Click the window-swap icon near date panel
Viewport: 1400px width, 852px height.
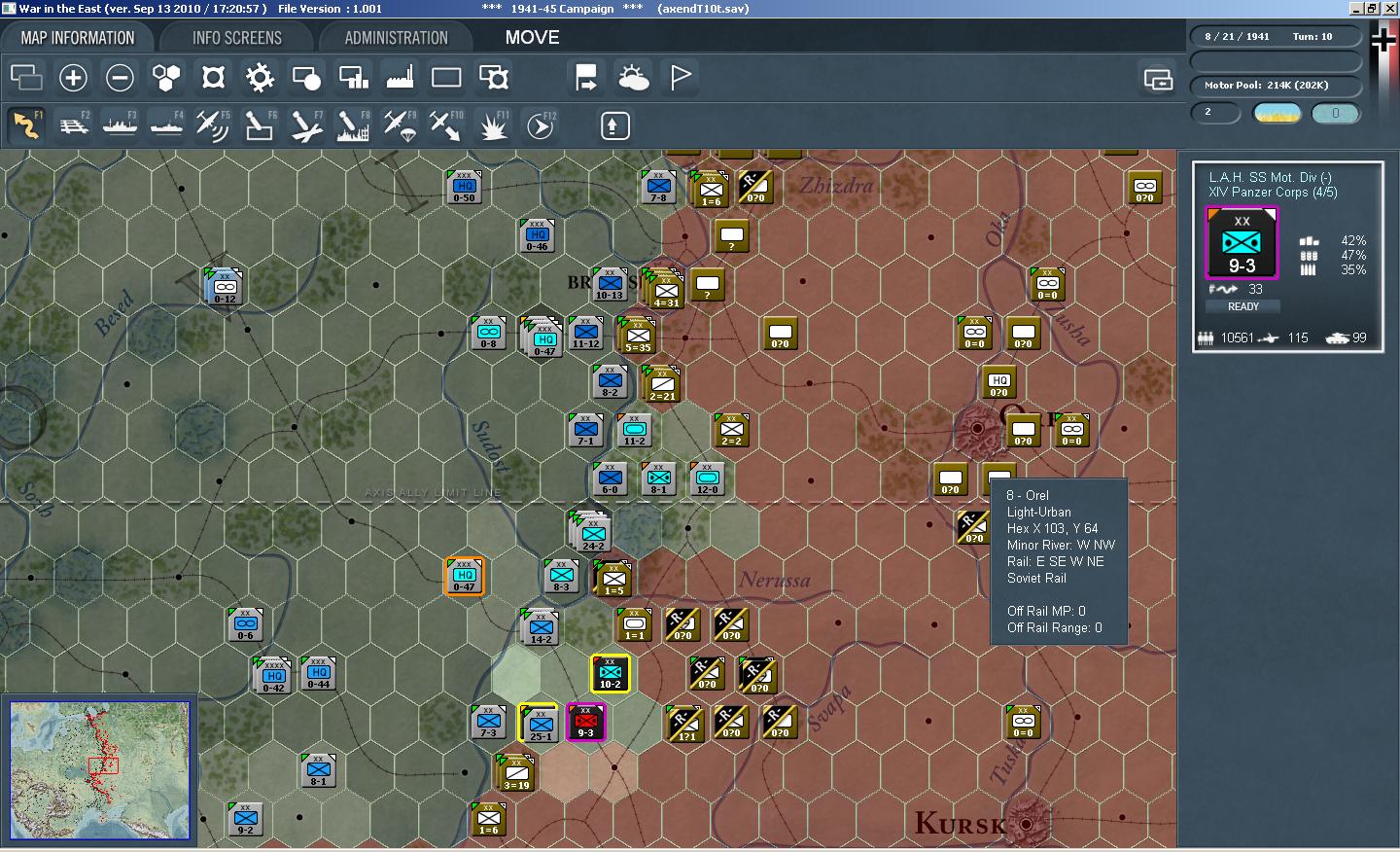1158,79
